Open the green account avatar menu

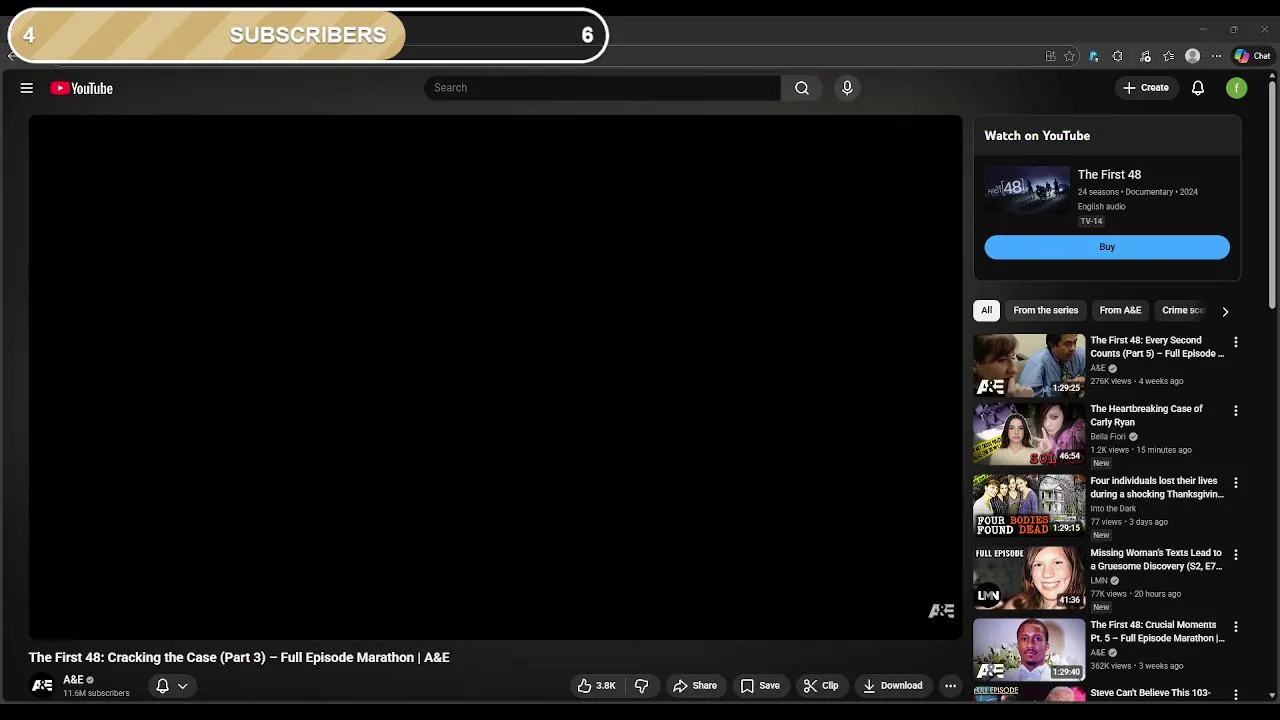click(1237, 88)
